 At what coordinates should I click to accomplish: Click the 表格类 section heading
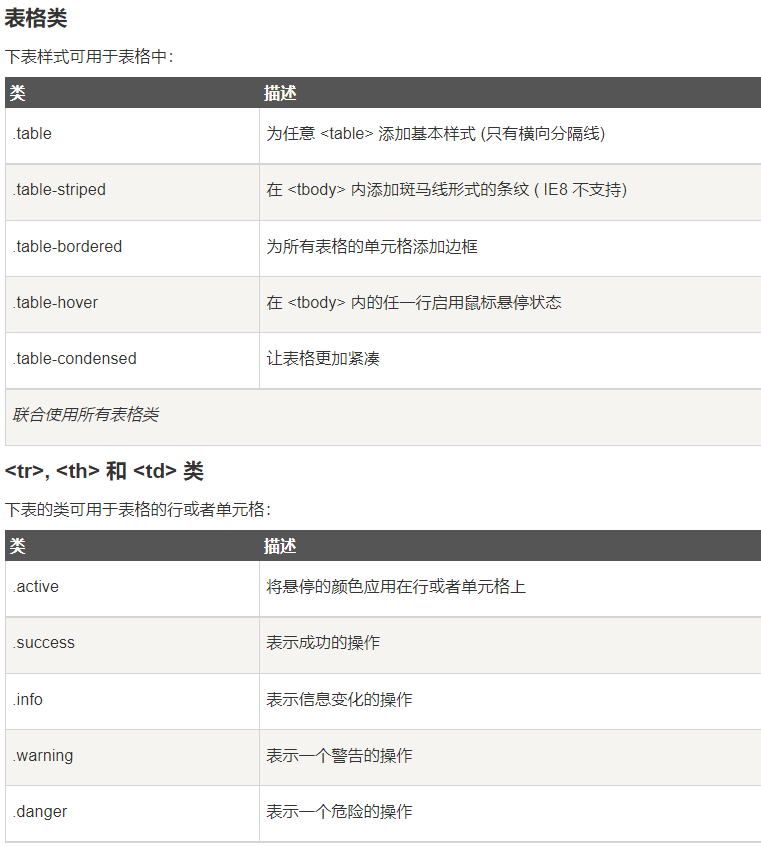[x=37, y=18]
